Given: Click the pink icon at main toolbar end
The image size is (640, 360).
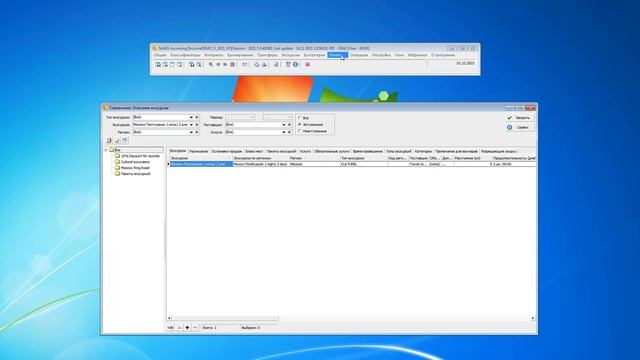Looking at the screenshot, I should coord(308,64).
